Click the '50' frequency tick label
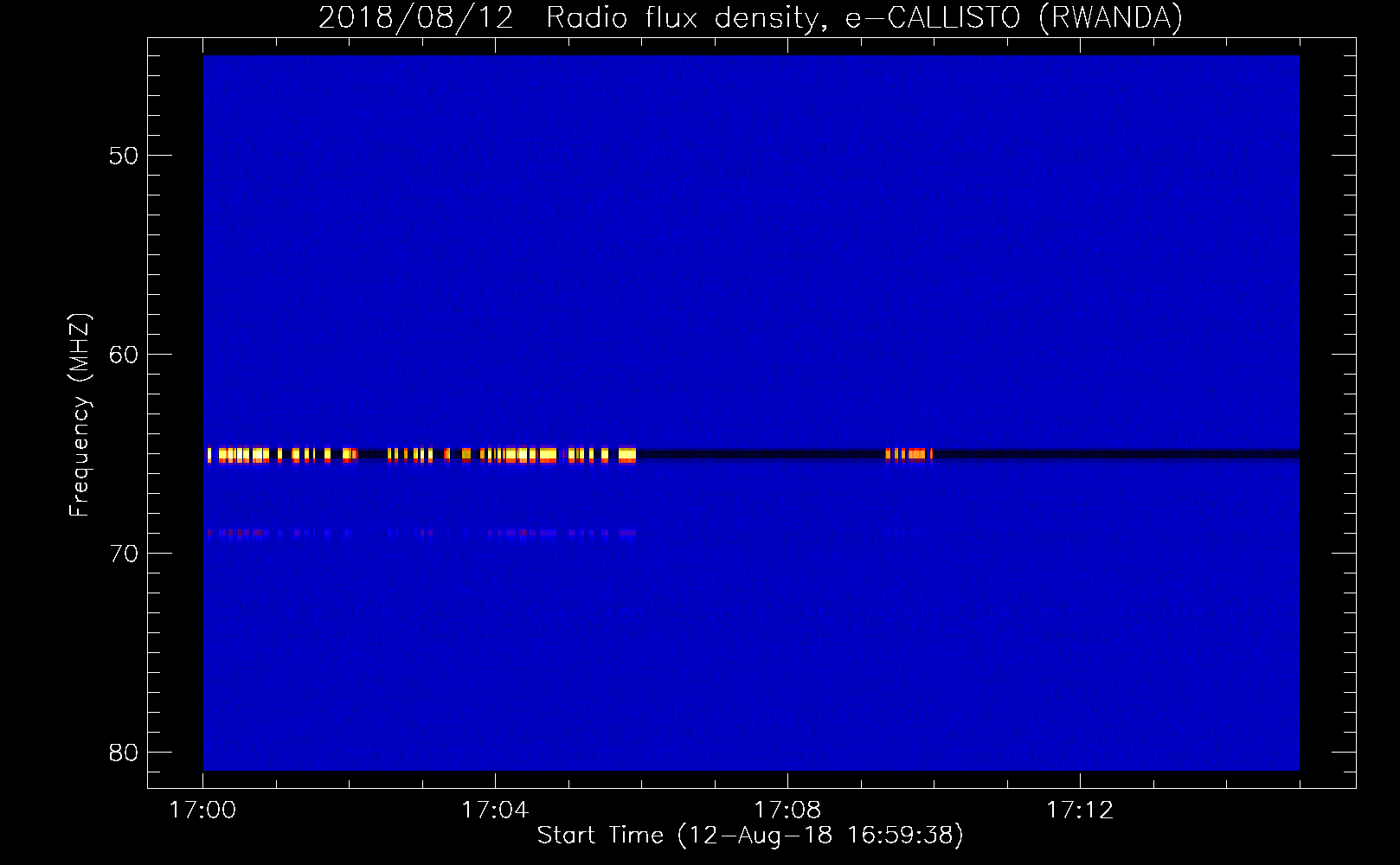 (x=124, y=156)
